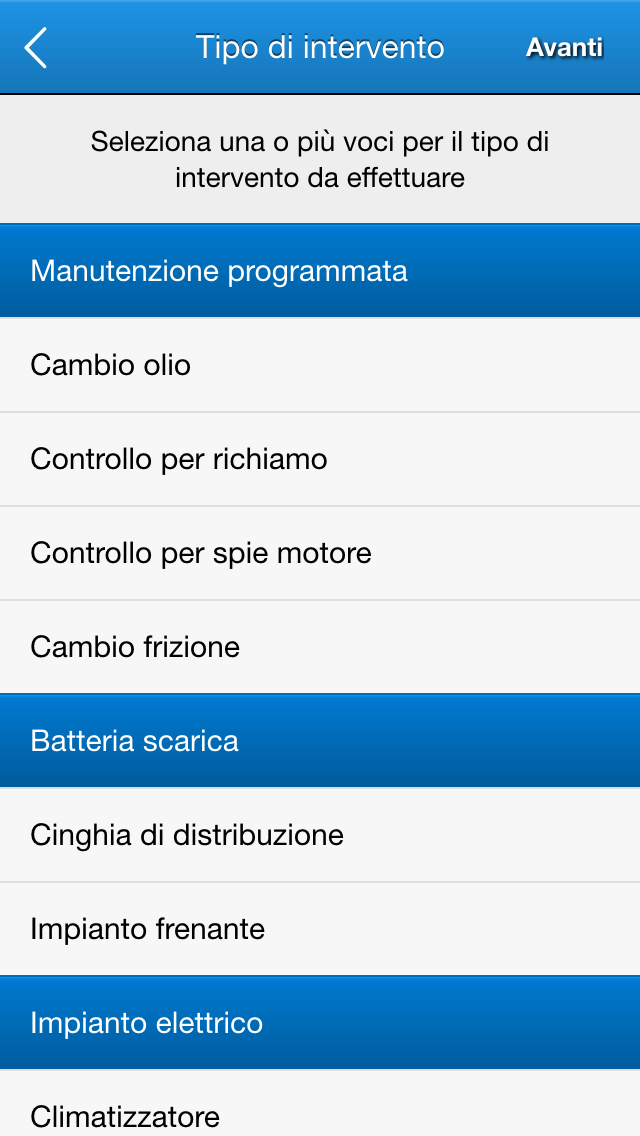Select Cambio frizione intervention

coord(320,647)
